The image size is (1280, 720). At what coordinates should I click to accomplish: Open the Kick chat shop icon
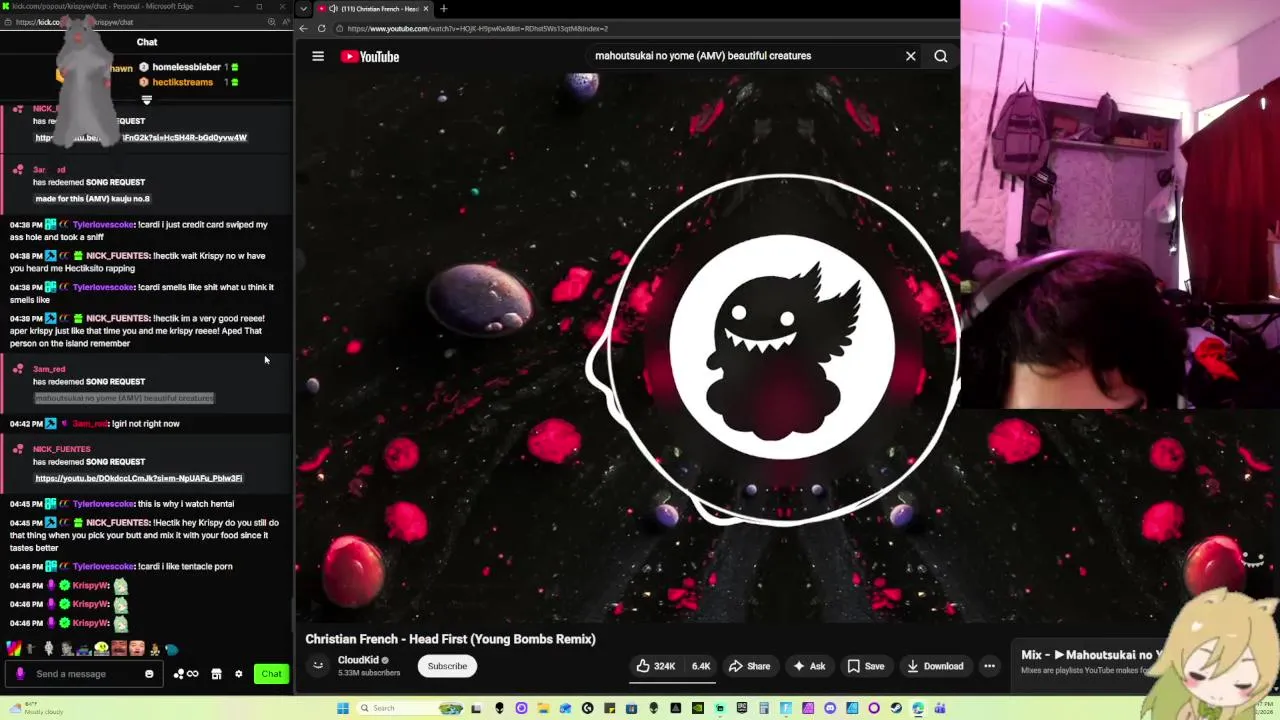point(216,674)
